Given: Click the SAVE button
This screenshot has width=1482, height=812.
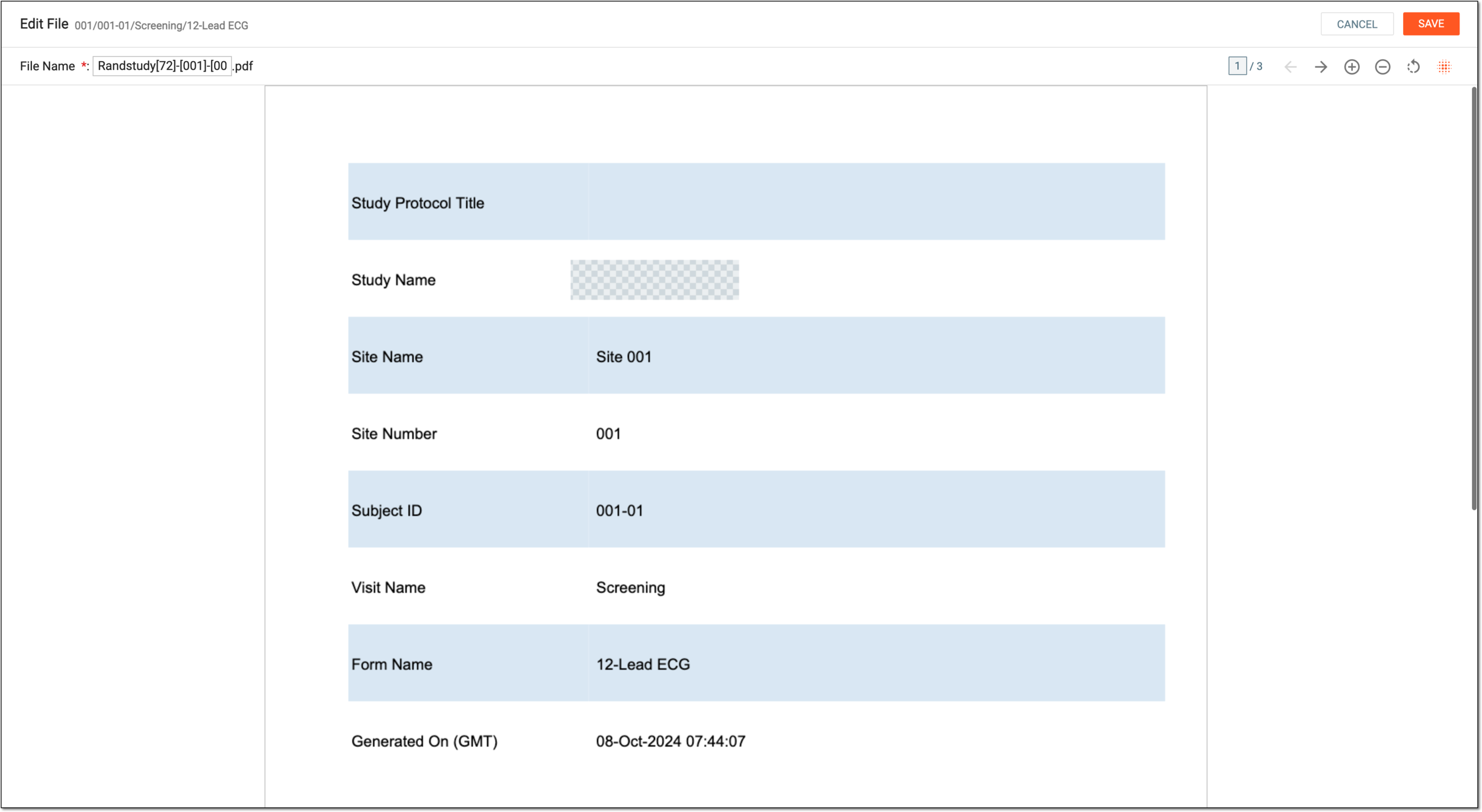Looking at the screenshot, I should point(1431,24).
